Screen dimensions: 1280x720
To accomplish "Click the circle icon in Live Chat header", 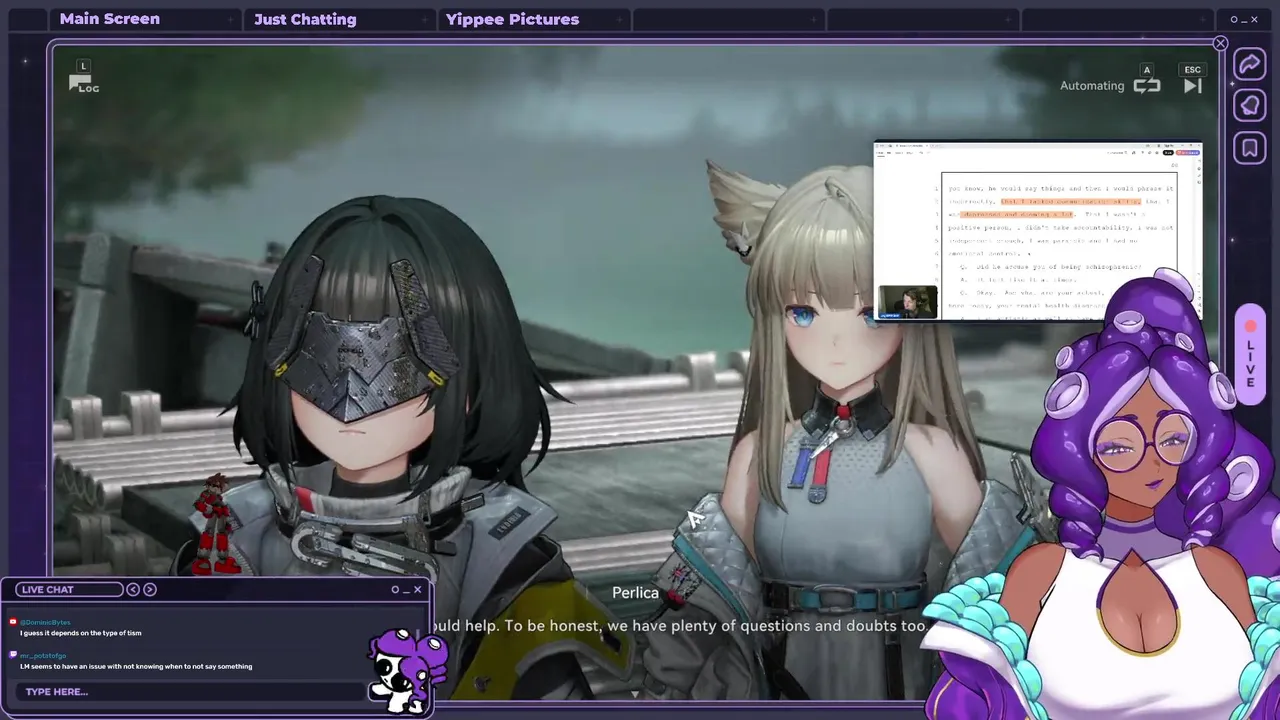I will click(x=395, y=589).
